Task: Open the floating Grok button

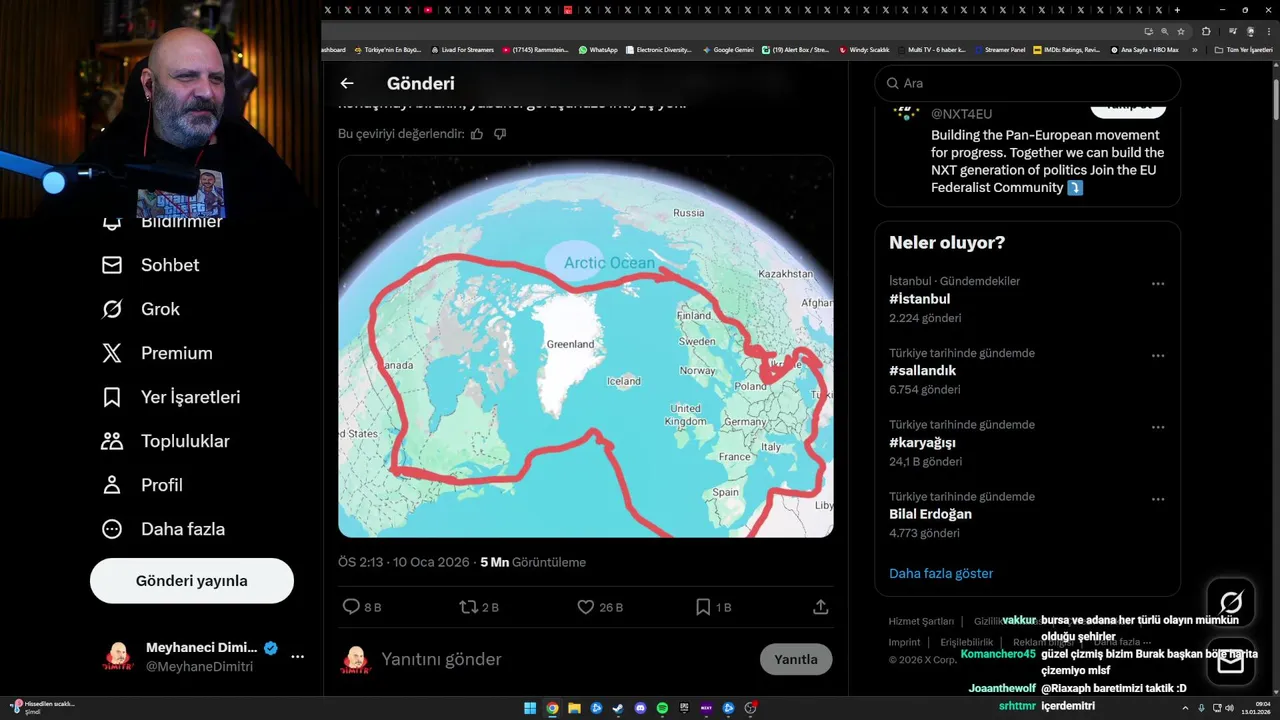Action: (x=1231, y=601)
